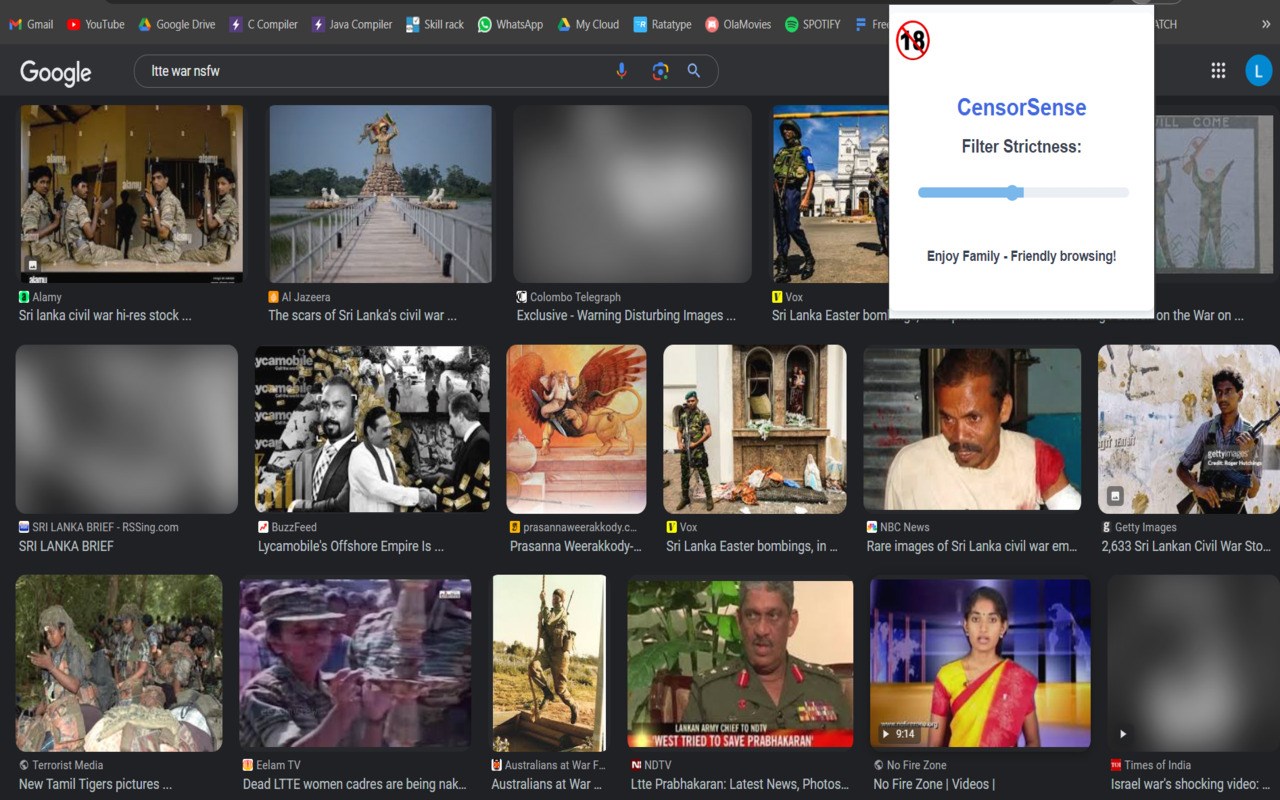
Task: Open the BuzzFeed Lycamobile collage image
Action: click(x=372, y=429)
